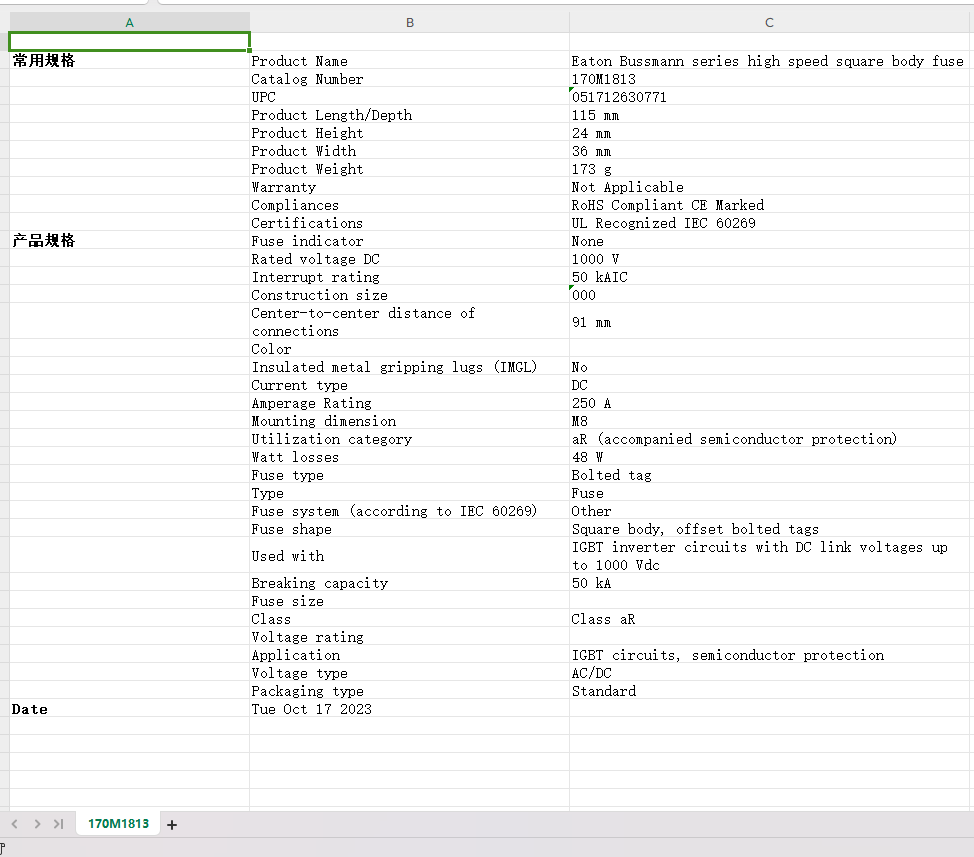Select the '产品规格' cell
Viewport: 974px width, 857px height.
click(129, 240)
